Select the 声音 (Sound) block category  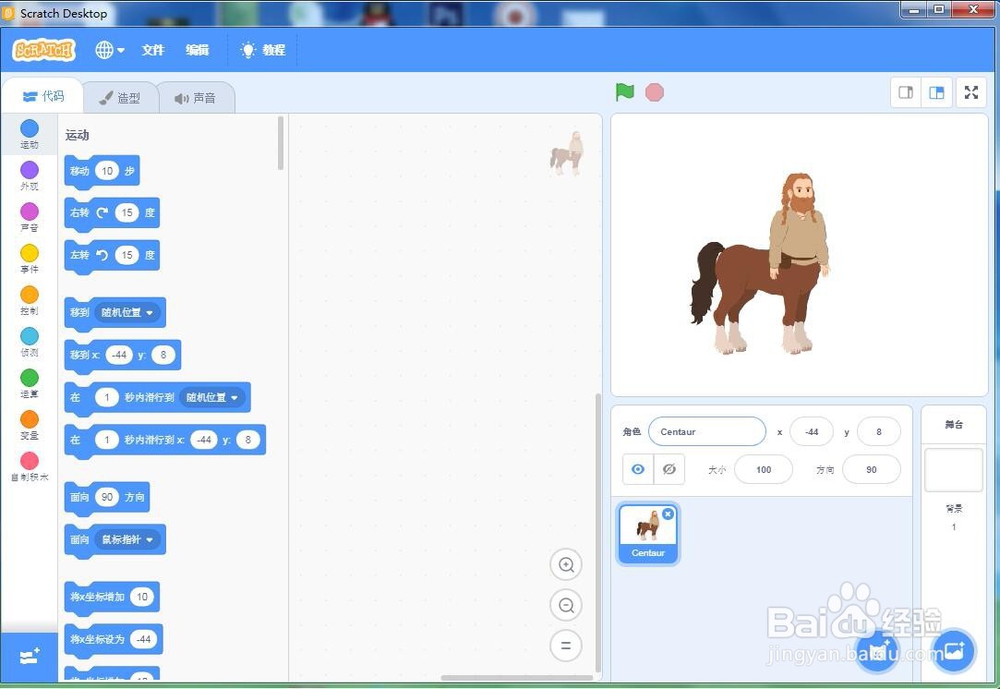click(29, 218)
